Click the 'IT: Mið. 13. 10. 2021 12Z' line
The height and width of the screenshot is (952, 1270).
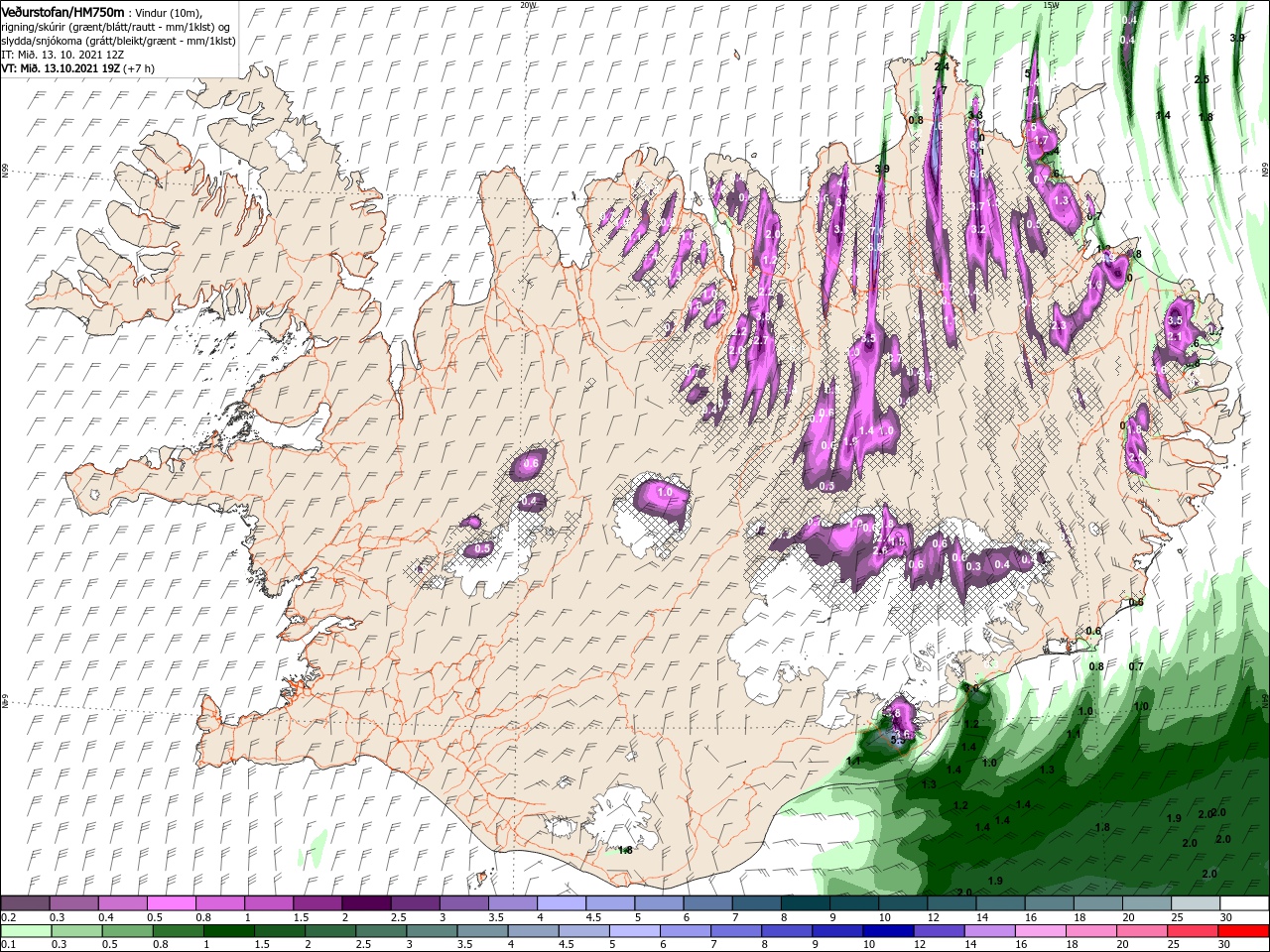point(61,55)
